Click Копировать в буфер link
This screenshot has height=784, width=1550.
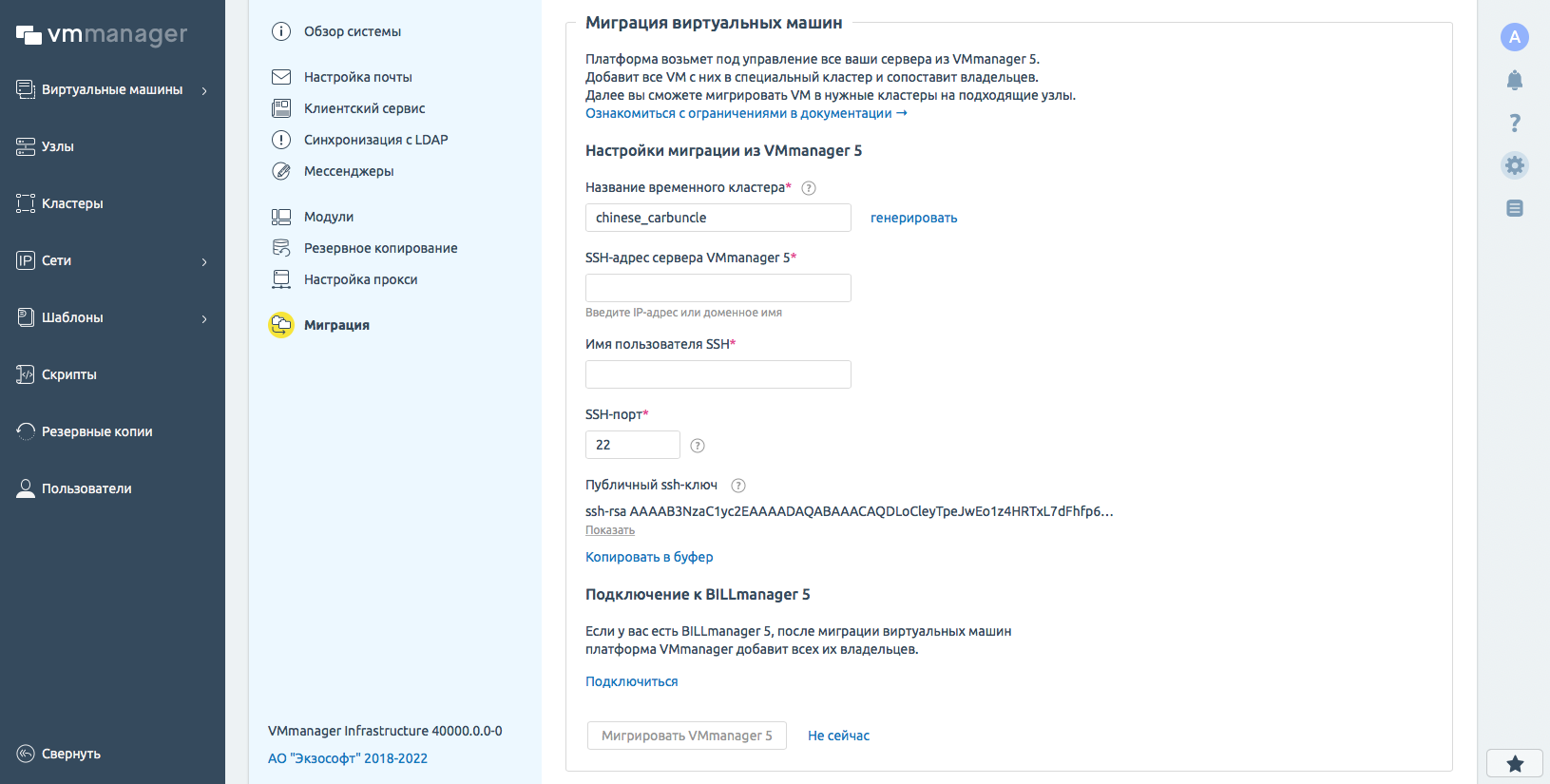pyautogui.click(x=649, y=557)
